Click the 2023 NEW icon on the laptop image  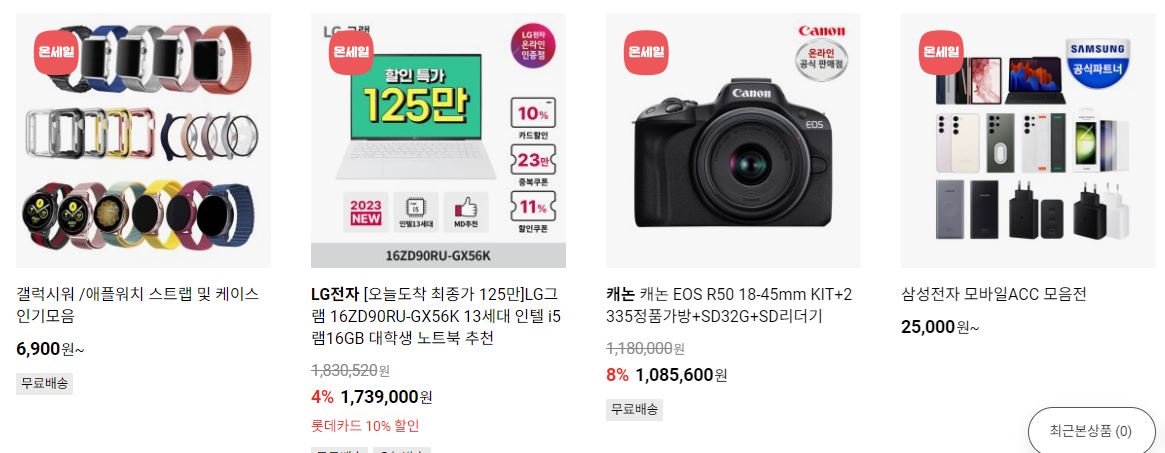366,211
